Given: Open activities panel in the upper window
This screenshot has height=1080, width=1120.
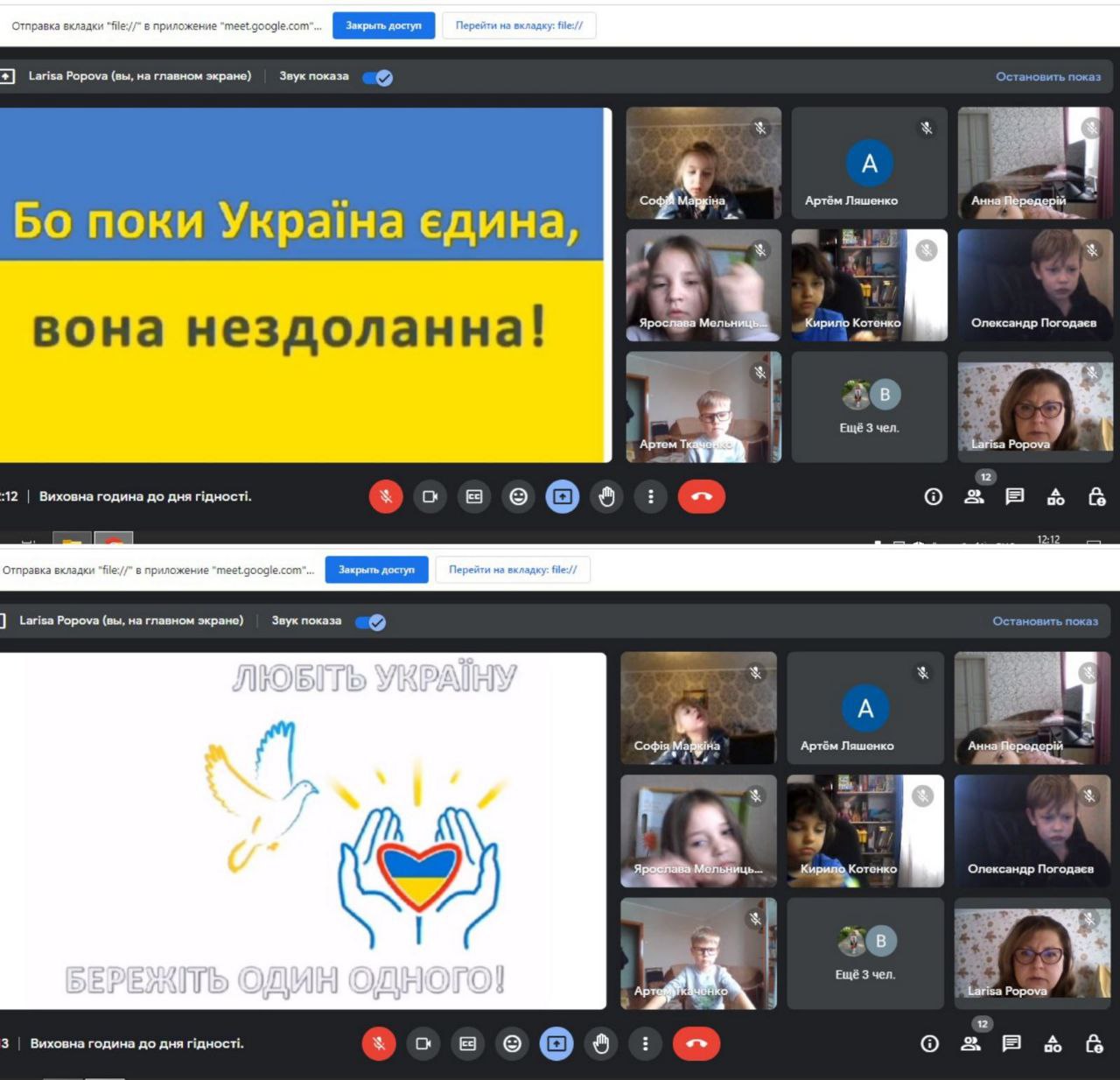Looking at the screenshot, I should pos(1056,497).
